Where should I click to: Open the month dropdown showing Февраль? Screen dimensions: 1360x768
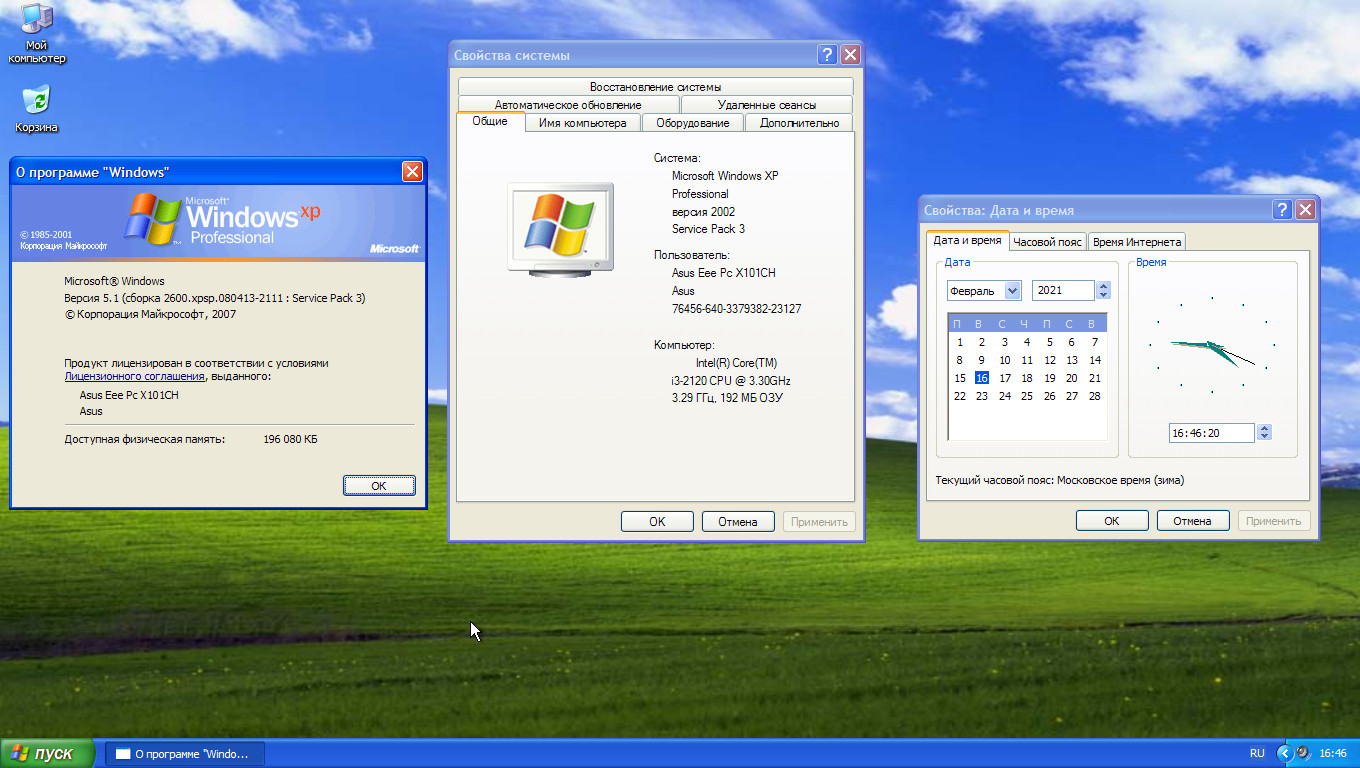tap(1011, 291)
